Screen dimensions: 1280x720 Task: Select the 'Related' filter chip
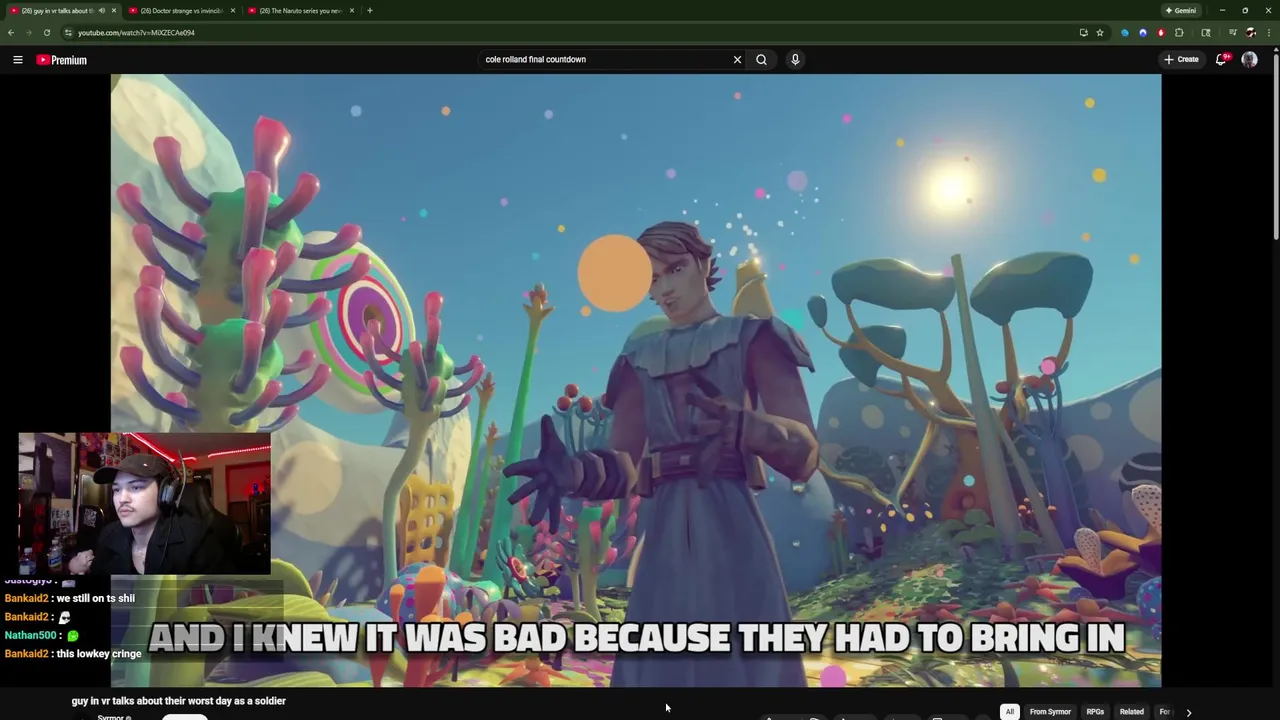(1132, 712)
